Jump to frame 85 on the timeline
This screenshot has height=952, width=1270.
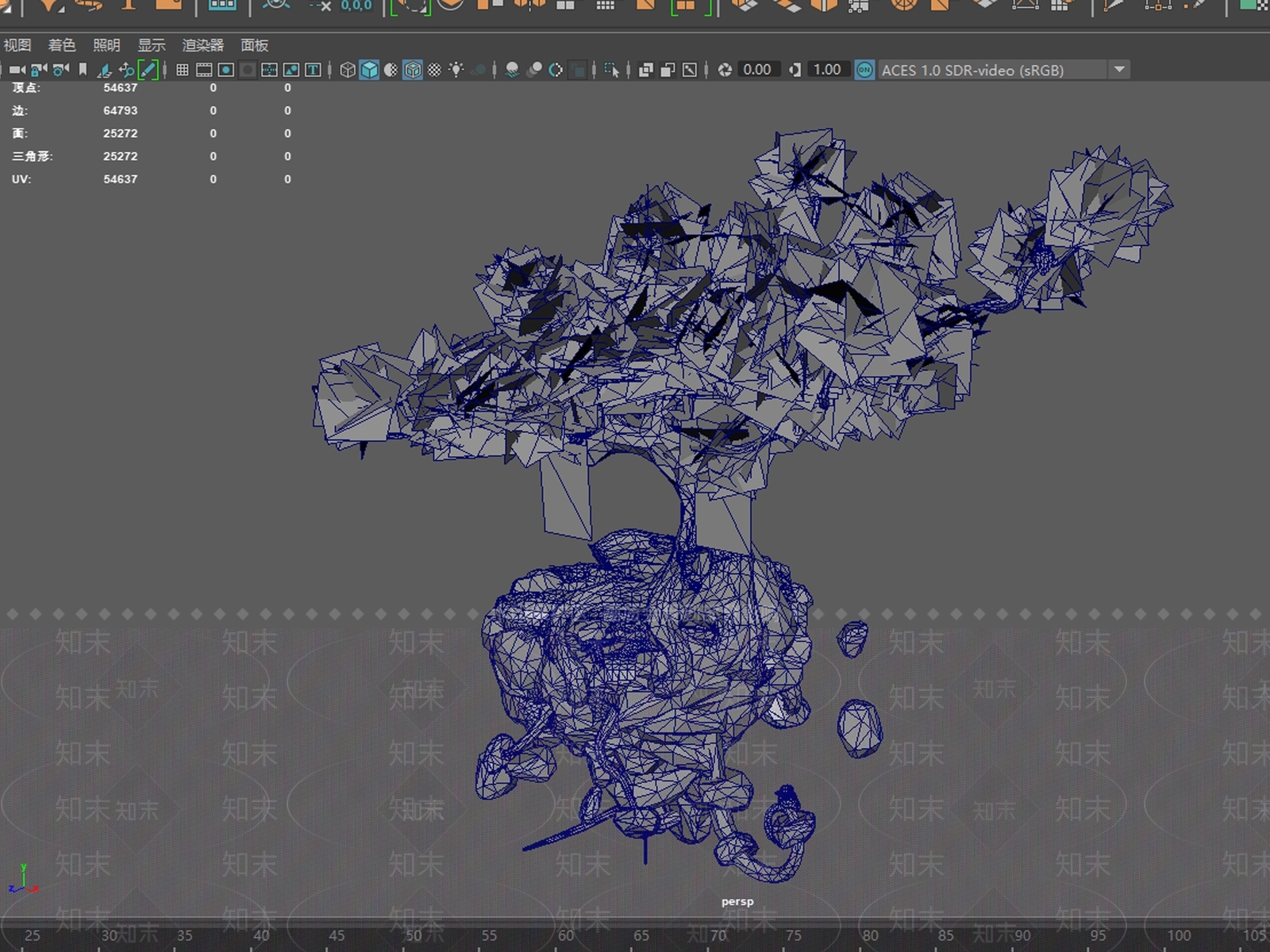pos(946,935)
